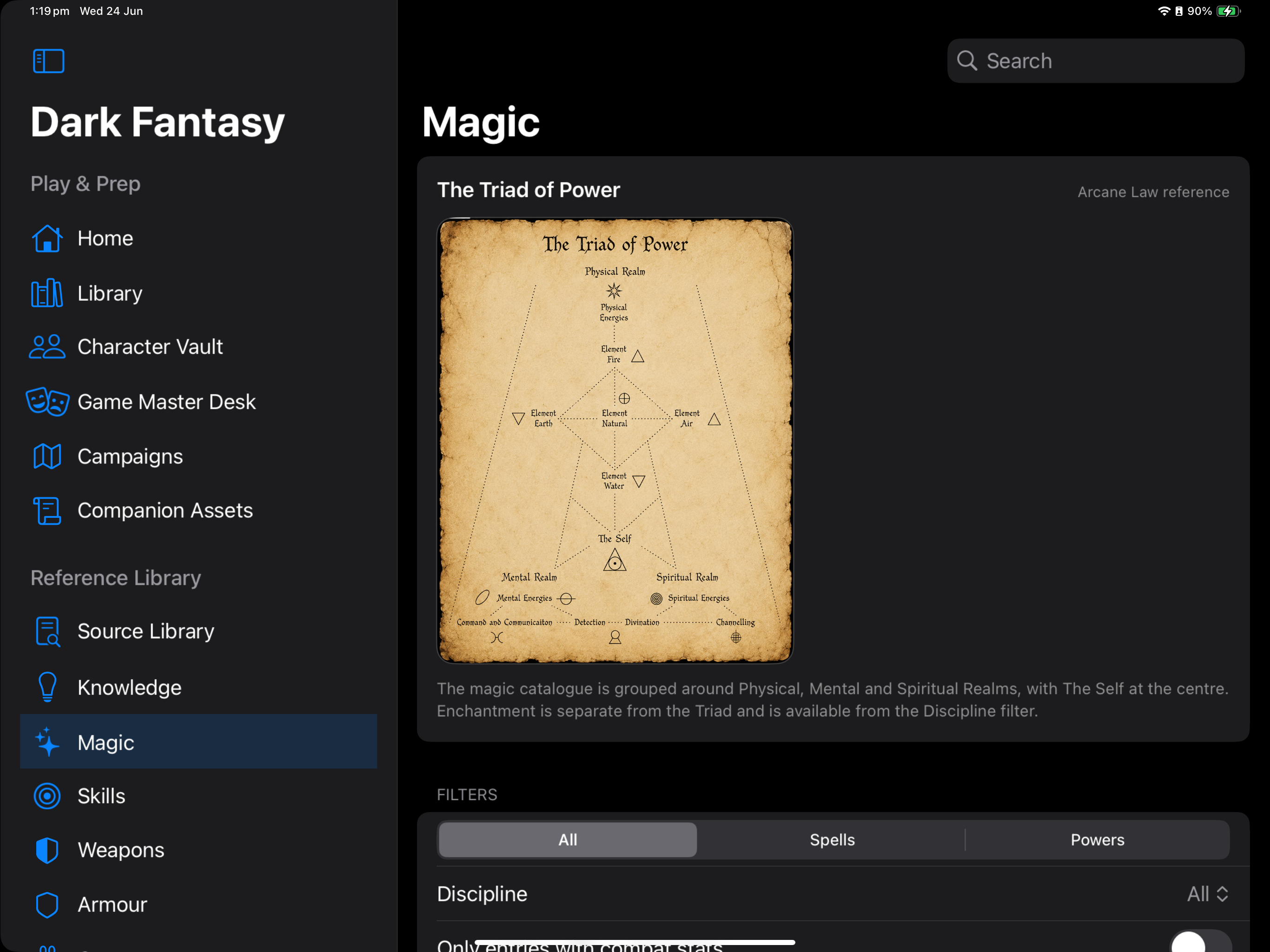The height and width of the screenshot is (952, 1270).
Task: Click the Character Vault people icon
Action: click(46, 347)
